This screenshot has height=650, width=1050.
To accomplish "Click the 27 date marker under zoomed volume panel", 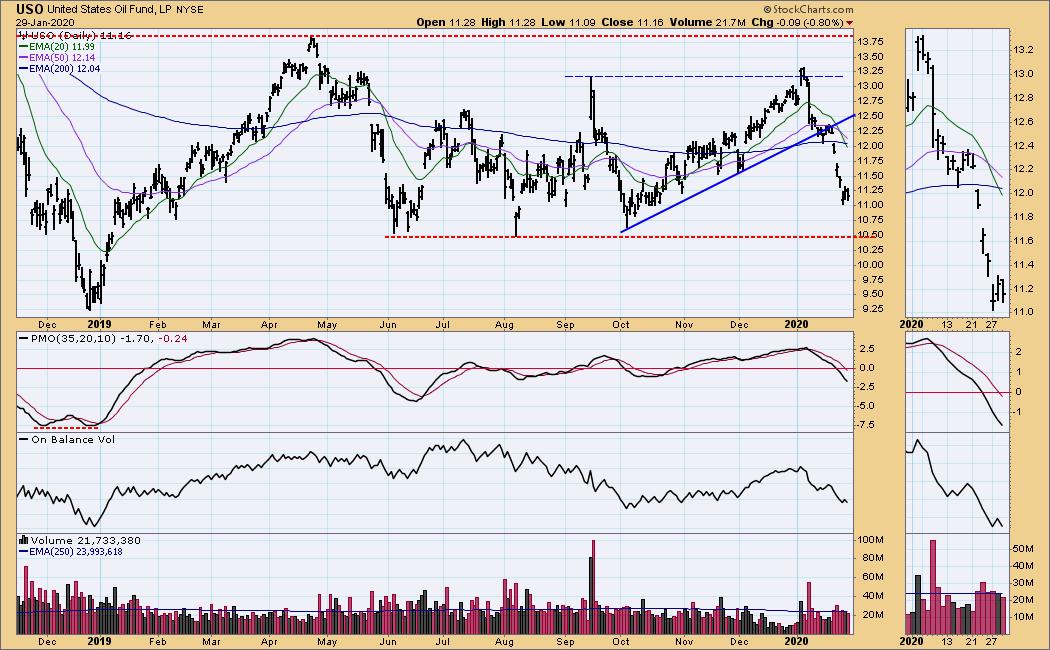I will [992, 641].
